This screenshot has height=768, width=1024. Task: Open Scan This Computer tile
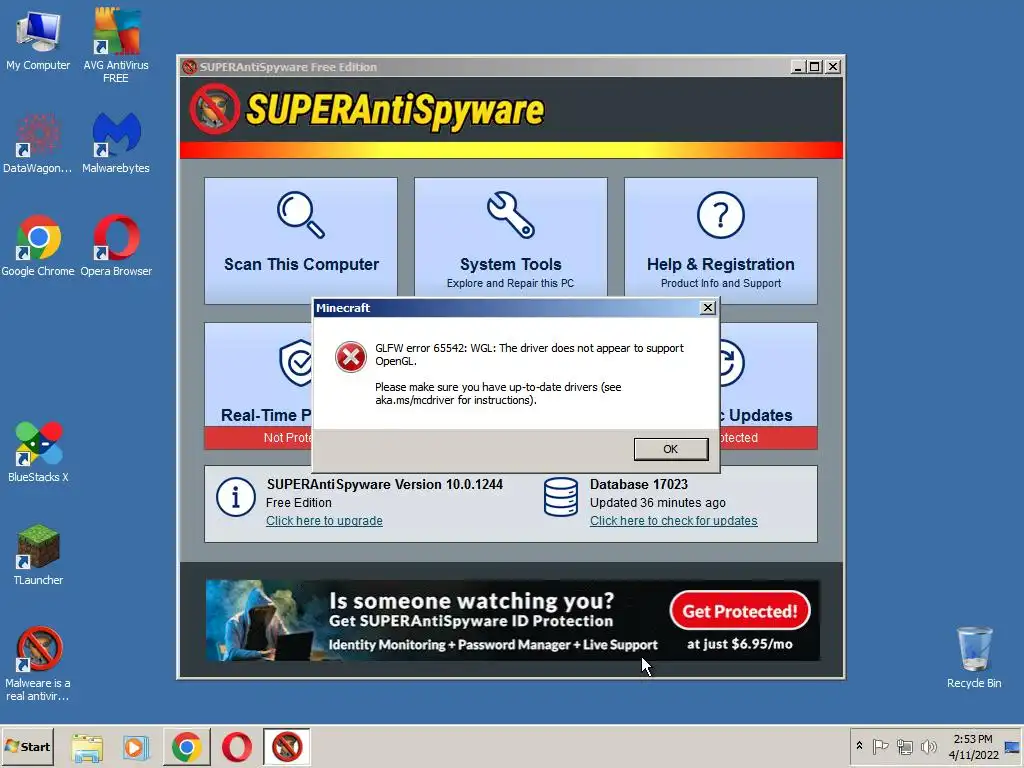(301, 240)
